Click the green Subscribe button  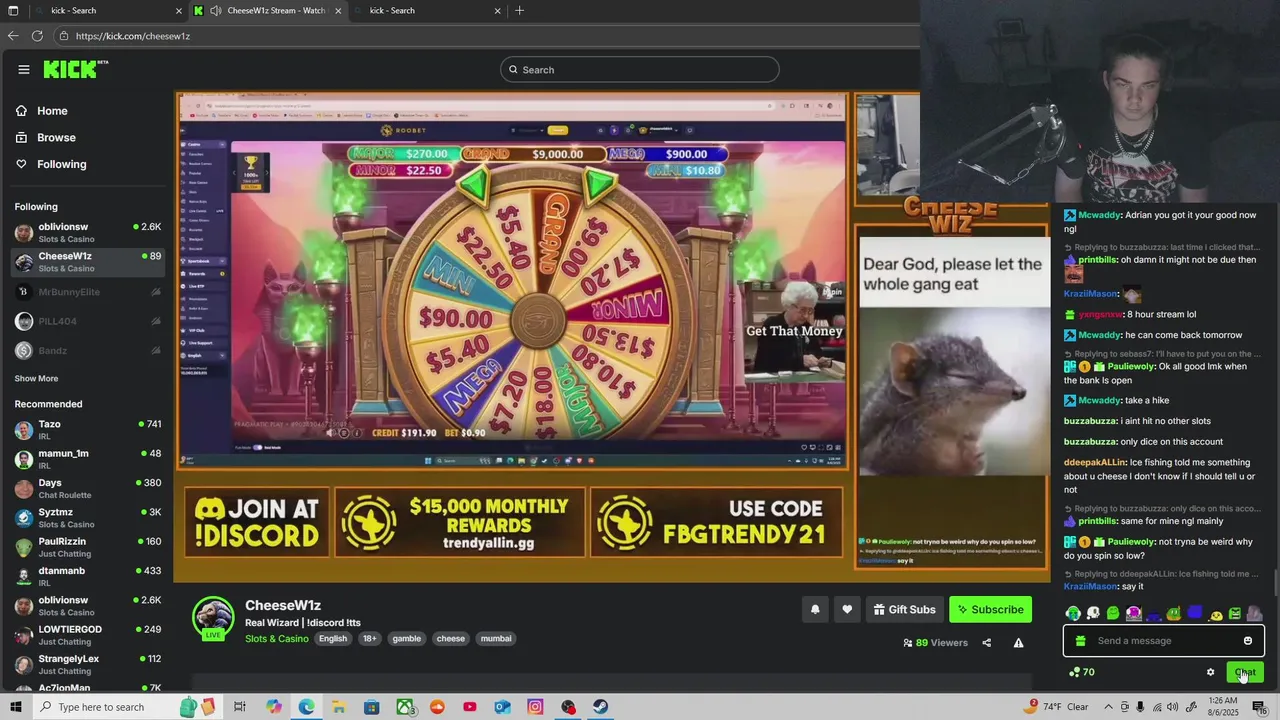[990, 609]
